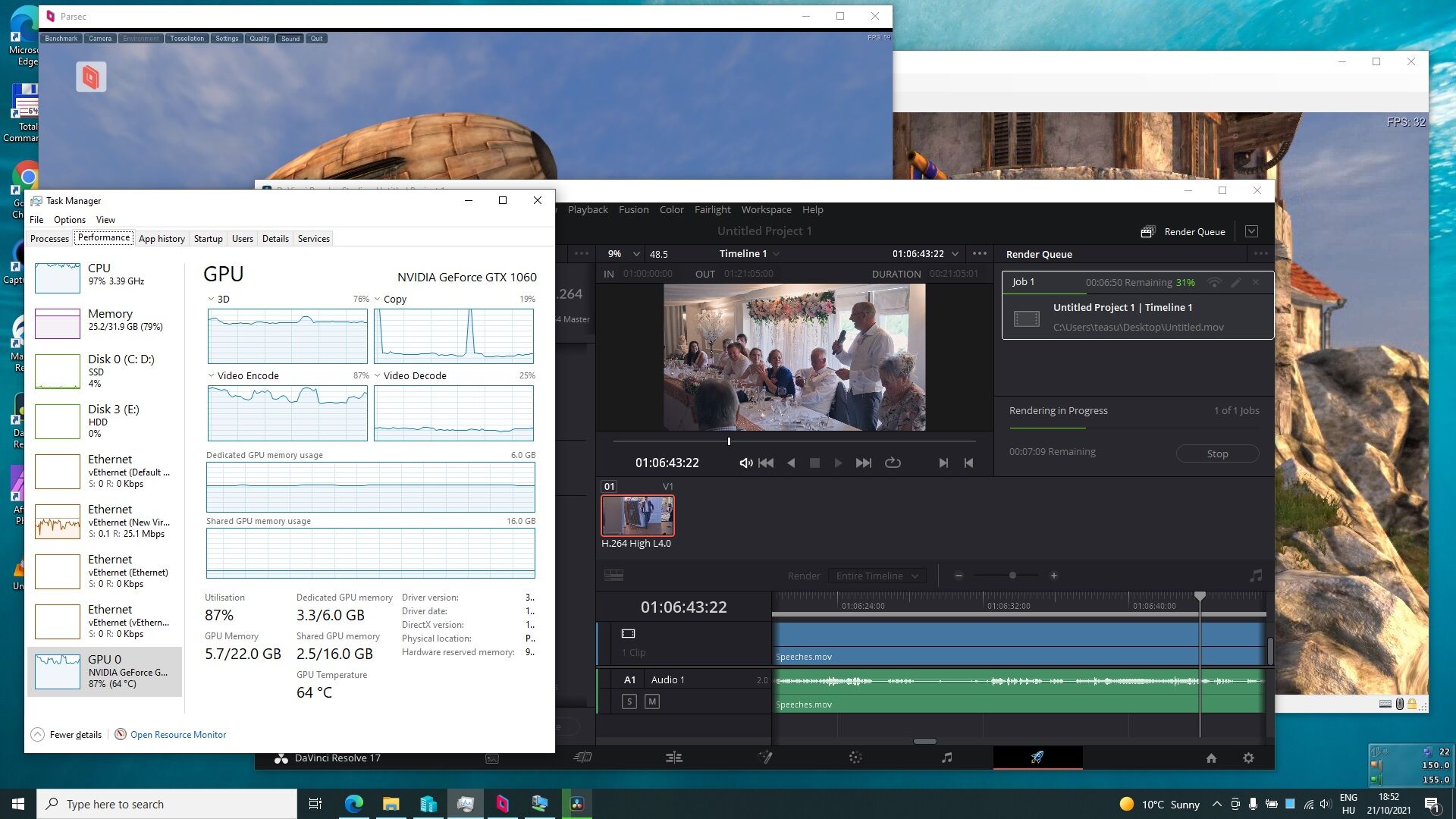Mute the viewer audio speaker icon
The width and height of the screenshot is (1456, 819).
745,463
